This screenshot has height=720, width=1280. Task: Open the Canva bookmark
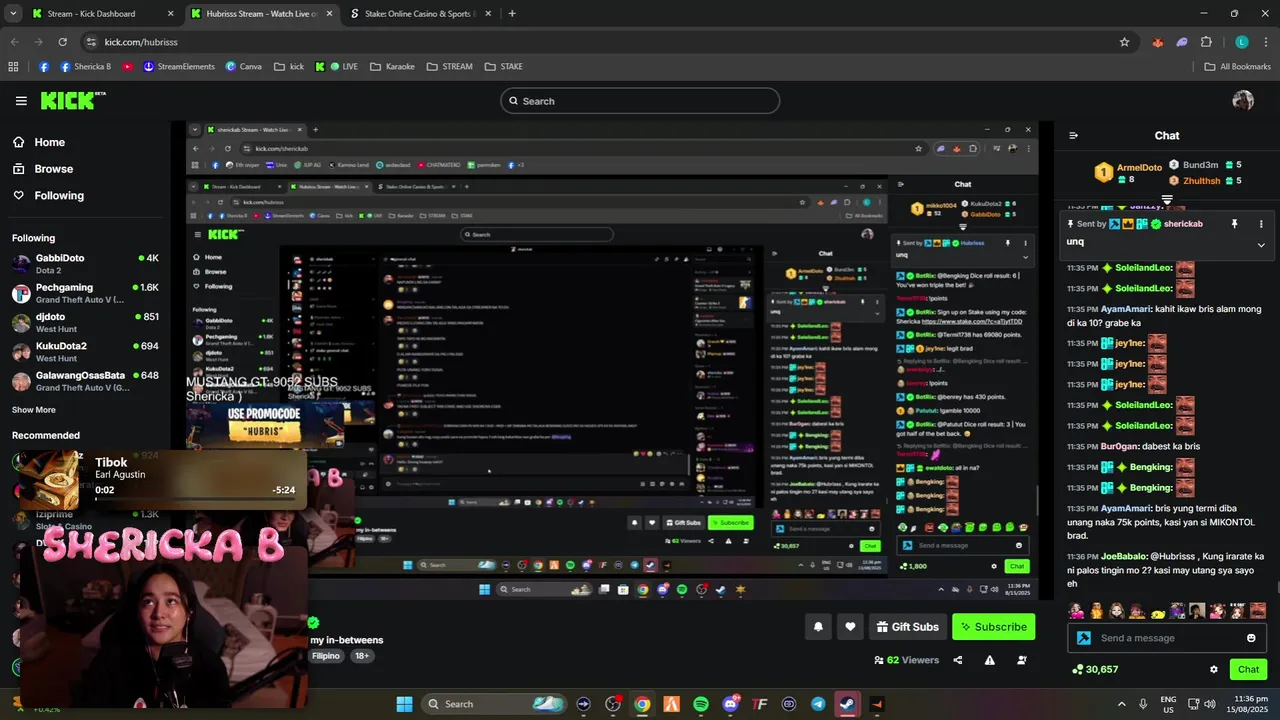[243, 67]
